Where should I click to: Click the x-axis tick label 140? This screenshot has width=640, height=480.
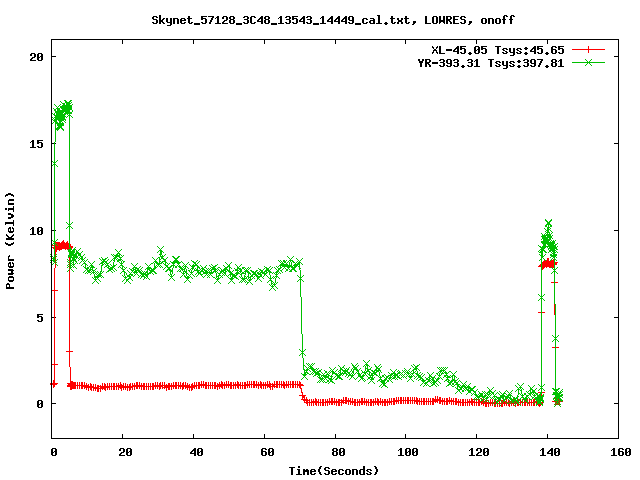pos(550,452)
